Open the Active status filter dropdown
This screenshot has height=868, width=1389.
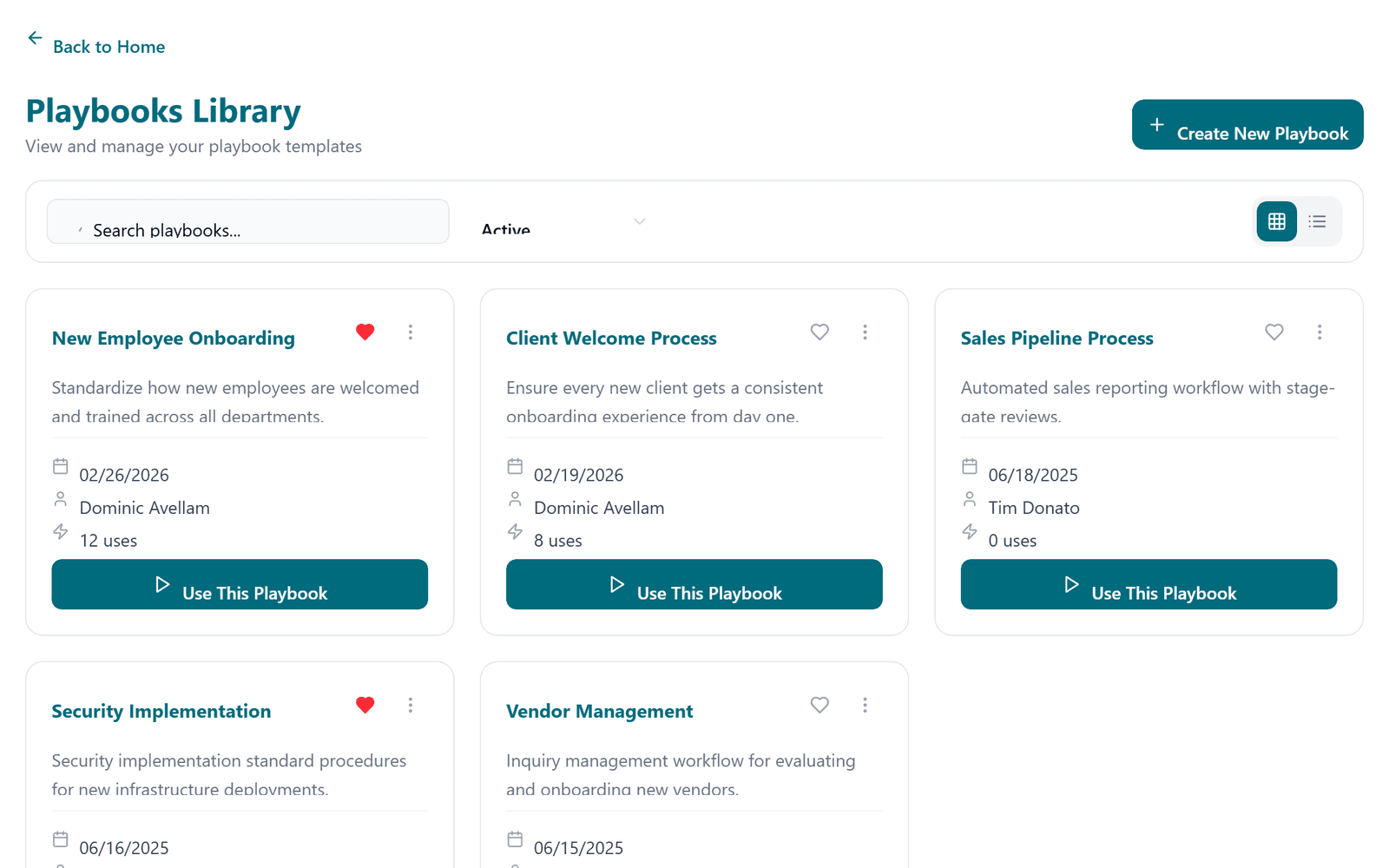pyautogui.click(x=563, y=221)
